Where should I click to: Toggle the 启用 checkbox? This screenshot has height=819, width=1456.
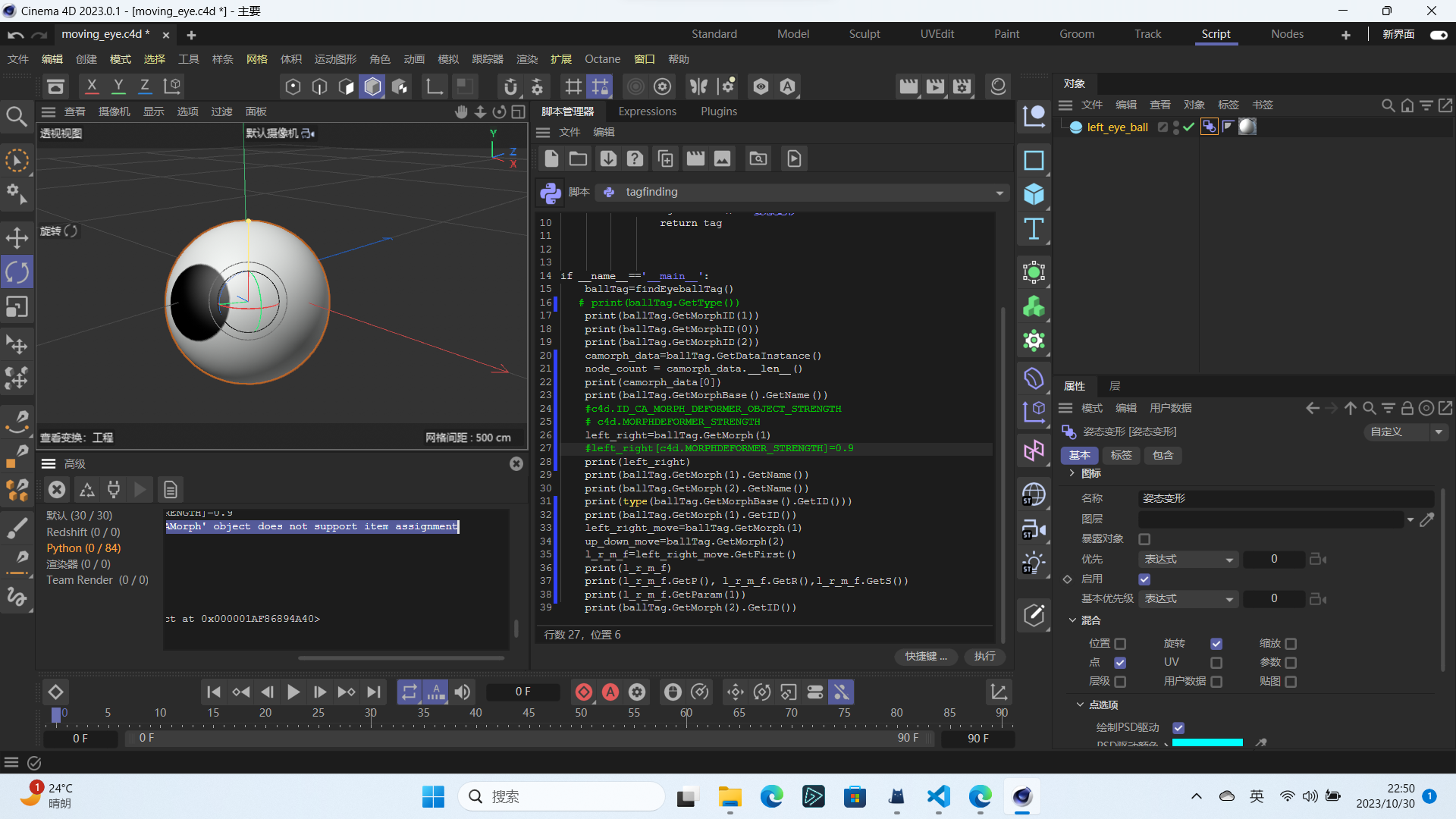click(x=1144, y=579)
